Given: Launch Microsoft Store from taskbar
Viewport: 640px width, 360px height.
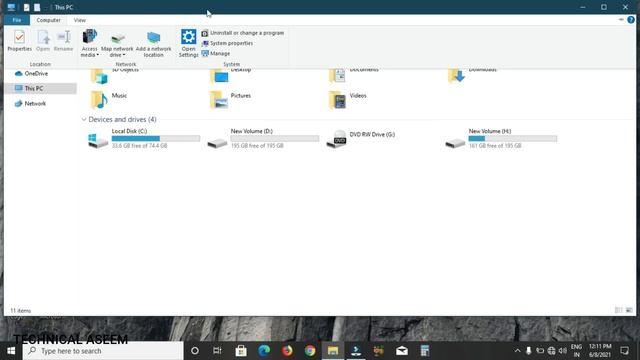Looking at the screenshot, I should (x=241, y=351).
